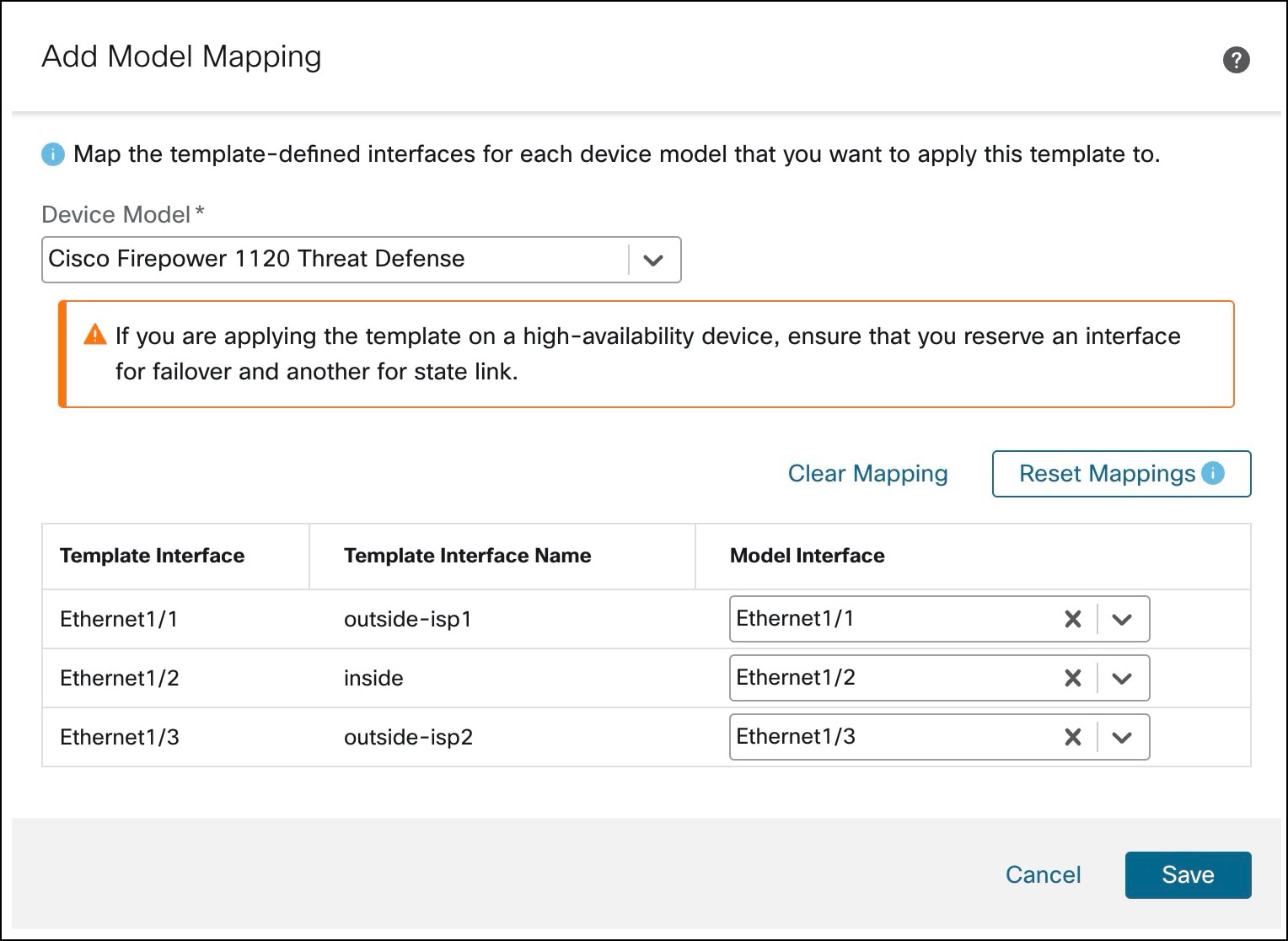The height and width of the screenshot is (941, 1288).
Task: Click the Cancel button
Action: (1043, 874)
